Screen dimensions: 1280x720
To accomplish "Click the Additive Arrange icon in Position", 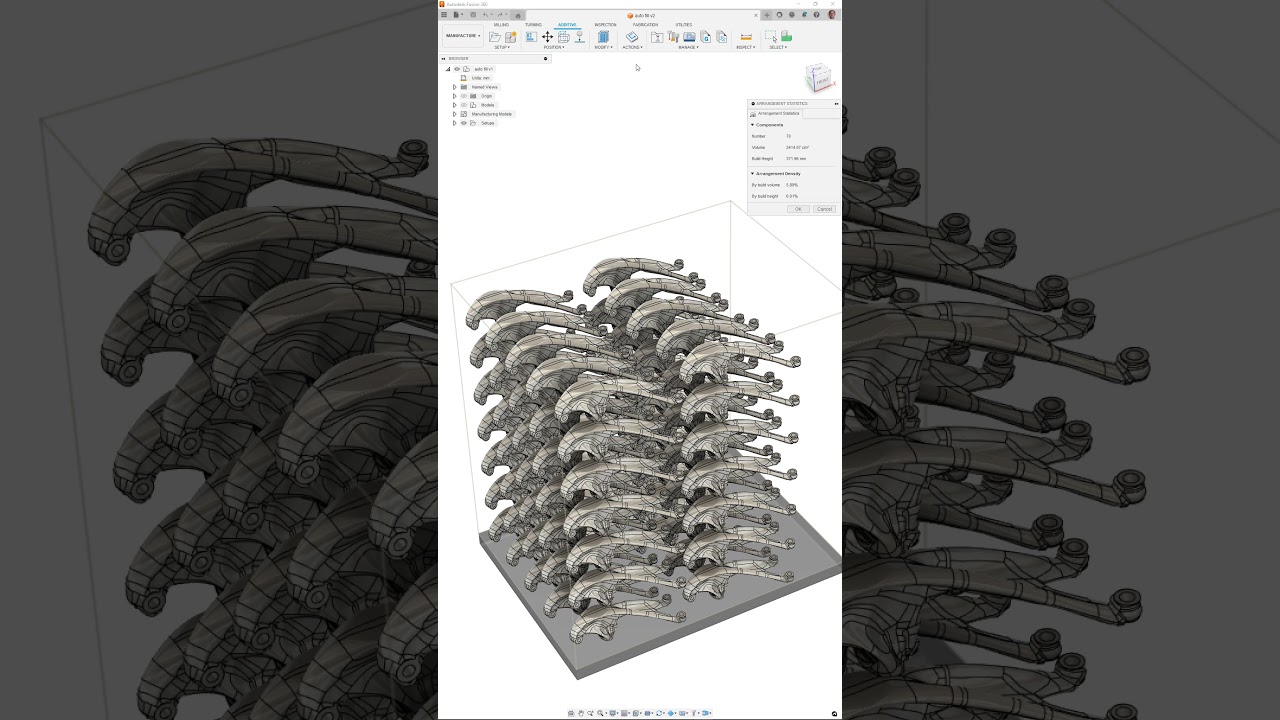I will pos(531,37).
